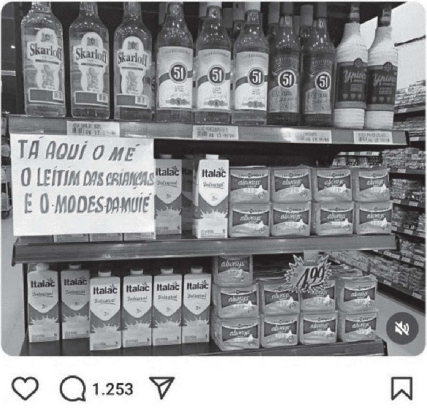Tap the Always pack stack under the 4,99 tag
Screen dimensions: 427x409
coord(317,312)
